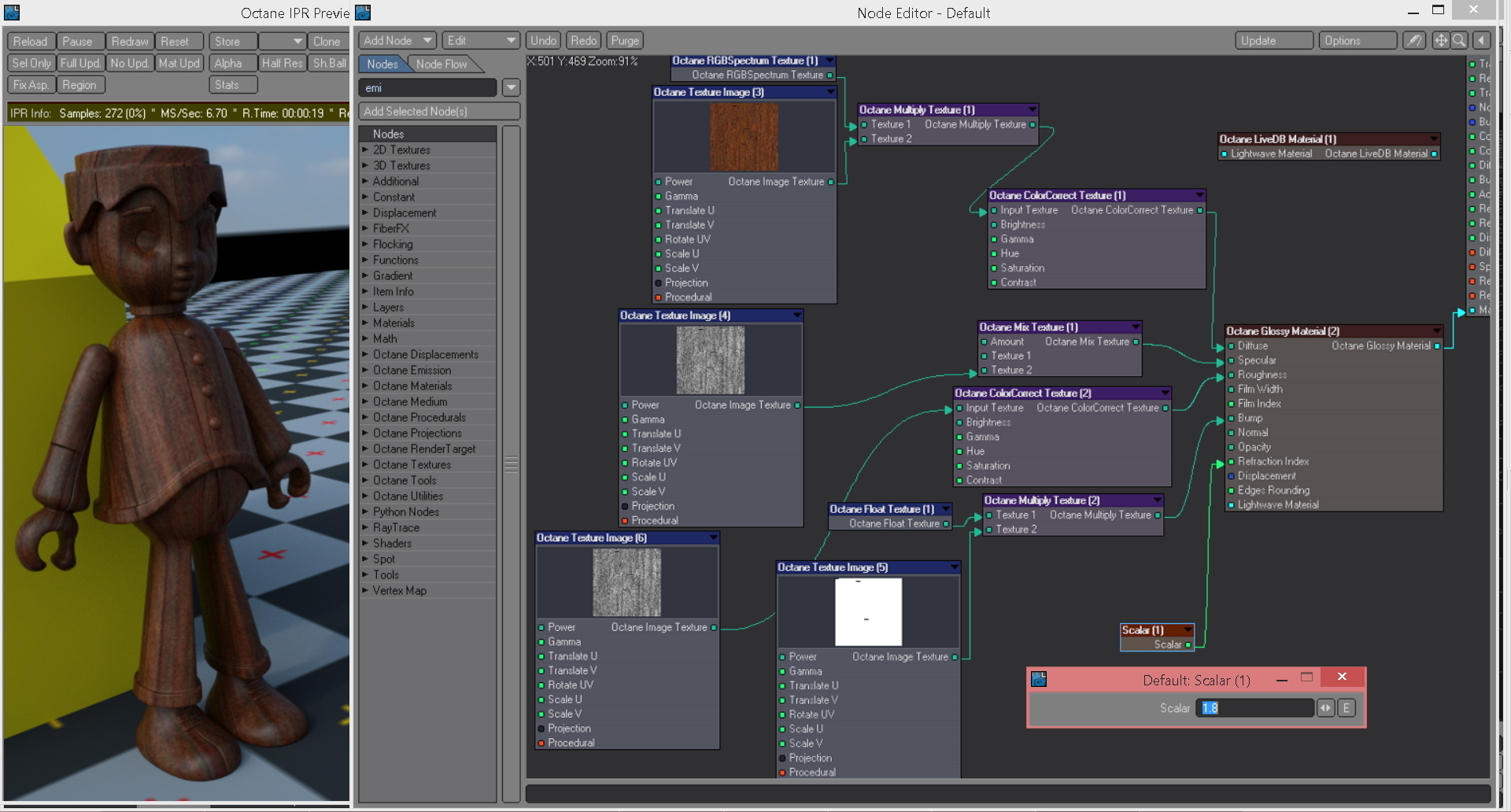Collapse the Octane Glossy Material (2) node
1511x812 pixels.
click(x=1436, y=331)
